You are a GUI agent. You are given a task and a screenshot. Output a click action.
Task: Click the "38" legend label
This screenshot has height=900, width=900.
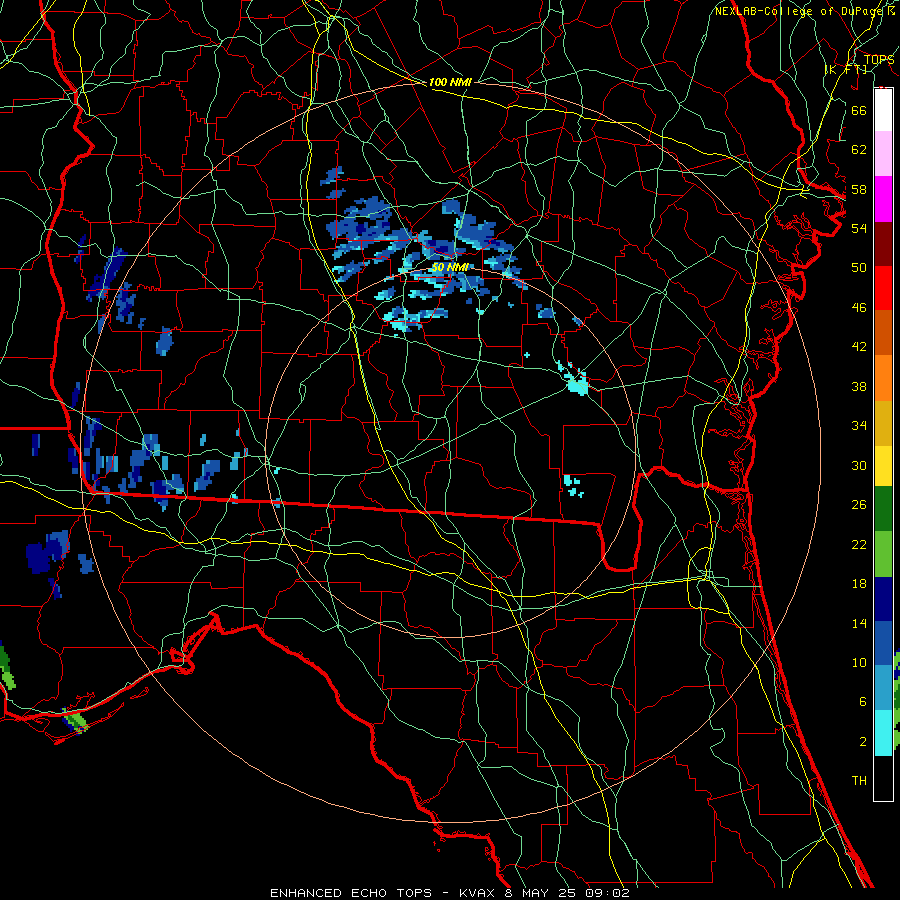pos(859,386)
